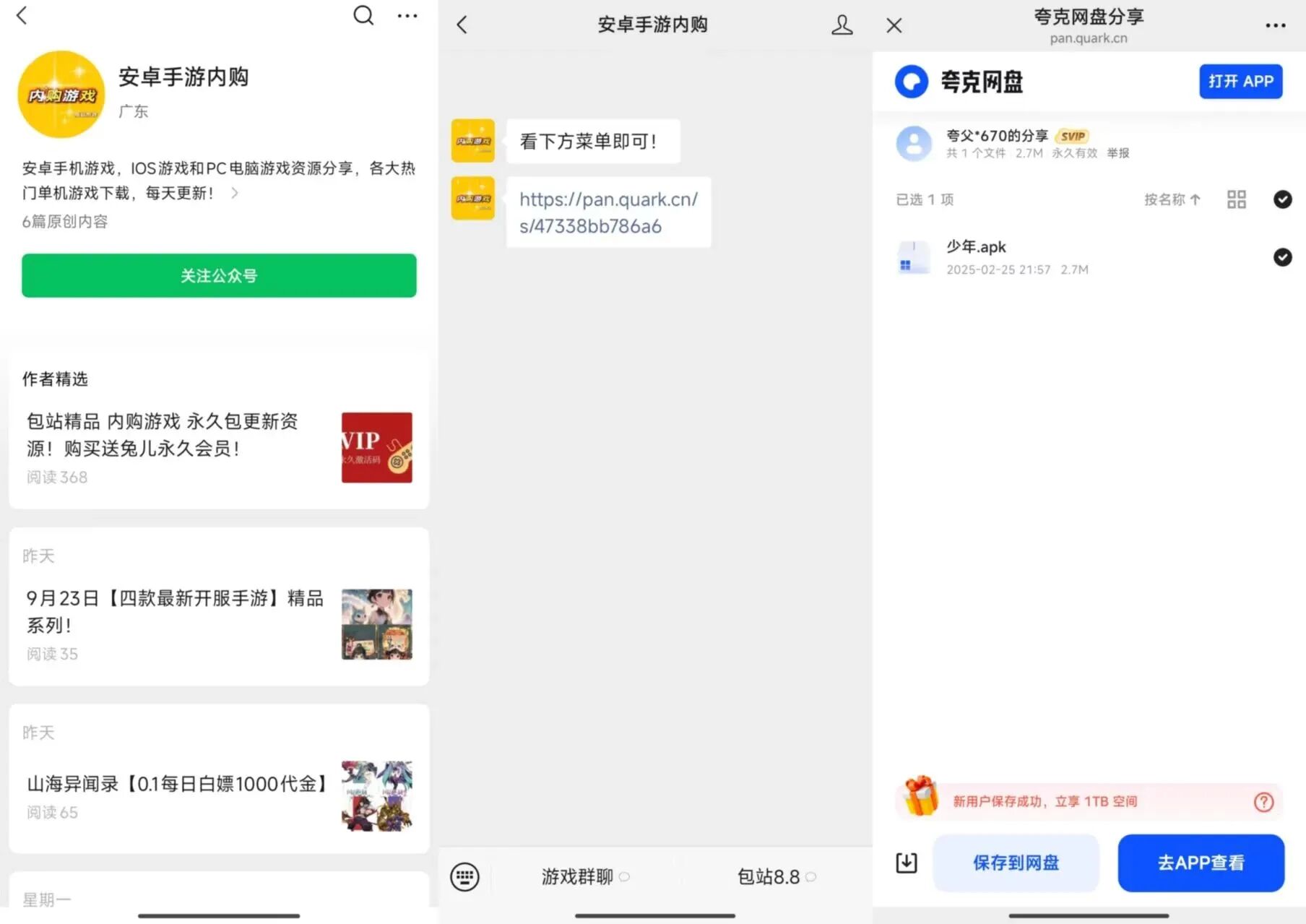
Task: Open the 包站8.8 menu
Action: point(777,876)
